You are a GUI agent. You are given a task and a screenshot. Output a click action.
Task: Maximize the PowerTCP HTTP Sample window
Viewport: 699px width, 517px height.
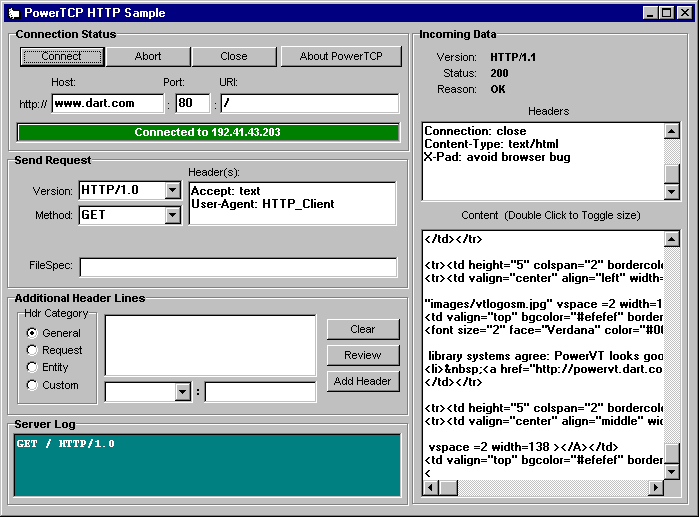tap(666, 13)
